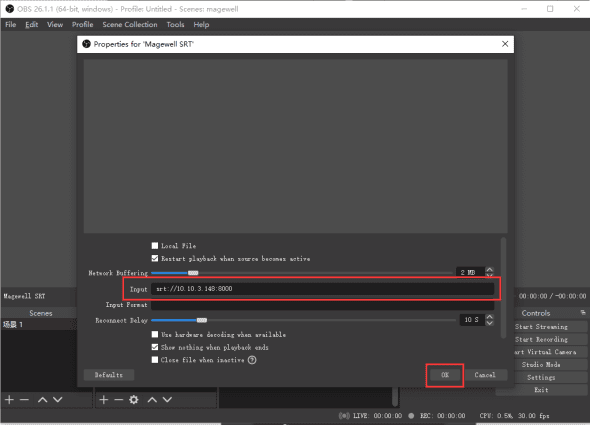Add a new scene with plus icon
The width and height of the screenshot is (590, 425).
point(9,399)
